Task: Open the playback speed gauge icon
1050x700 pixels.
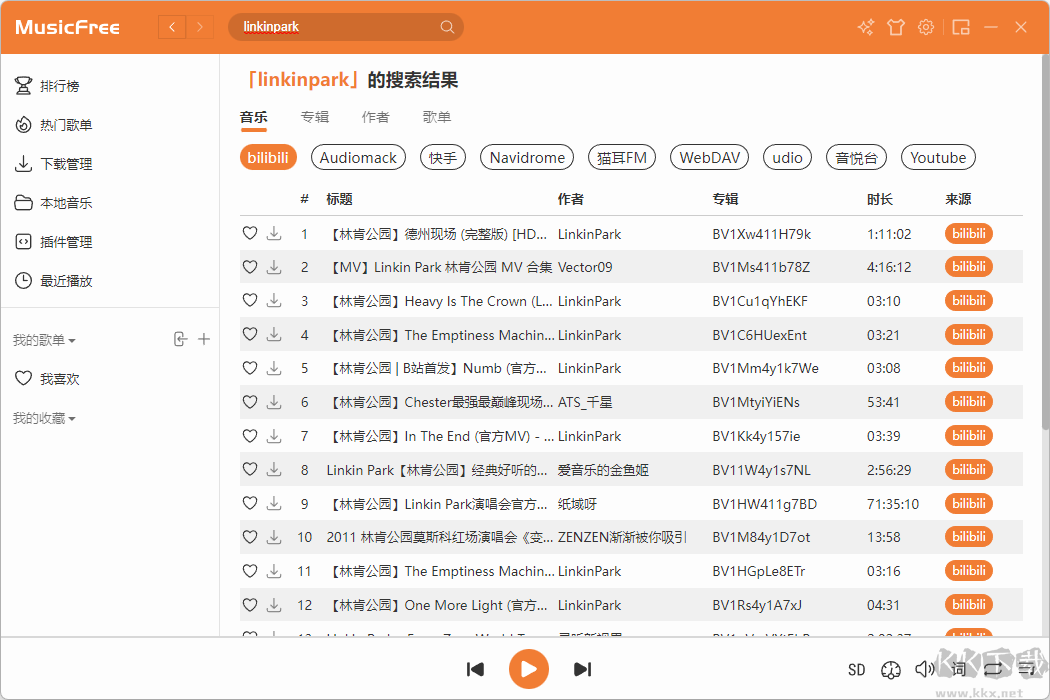Action: [891, 669]
